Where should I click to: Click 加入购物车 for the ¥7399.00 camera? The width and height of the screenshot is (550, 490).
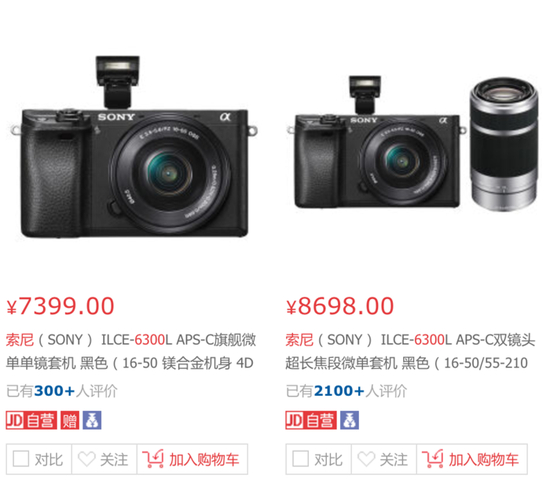pos(192,459)
